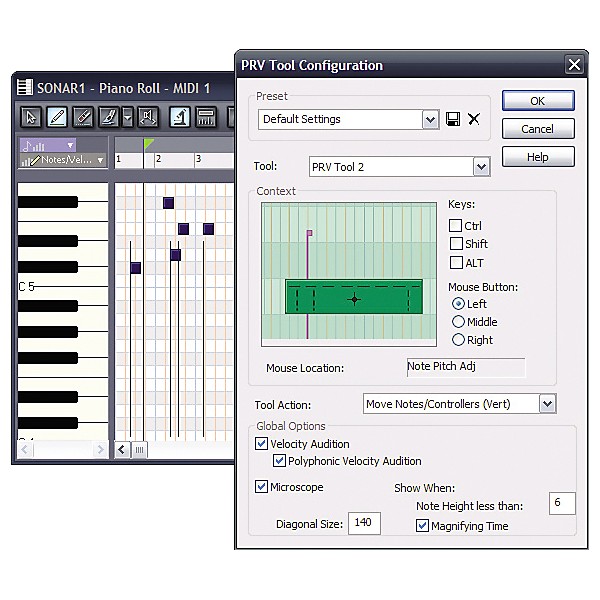Toggle the Velocity Audition checkbox
The image size is (600, 600).
click(x=261, y=444)
